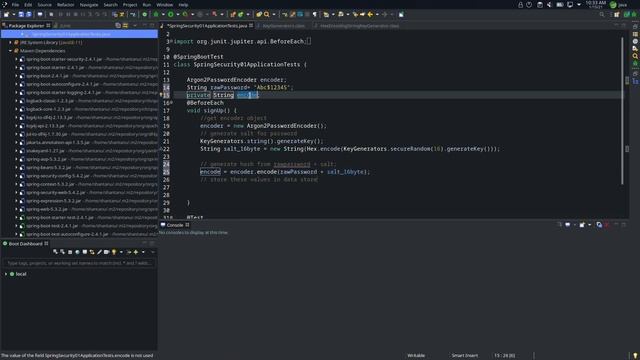Toggle Link with Editor in Package Explorer
The width and height of the screenshot is (640, 360).
(125, 25)
